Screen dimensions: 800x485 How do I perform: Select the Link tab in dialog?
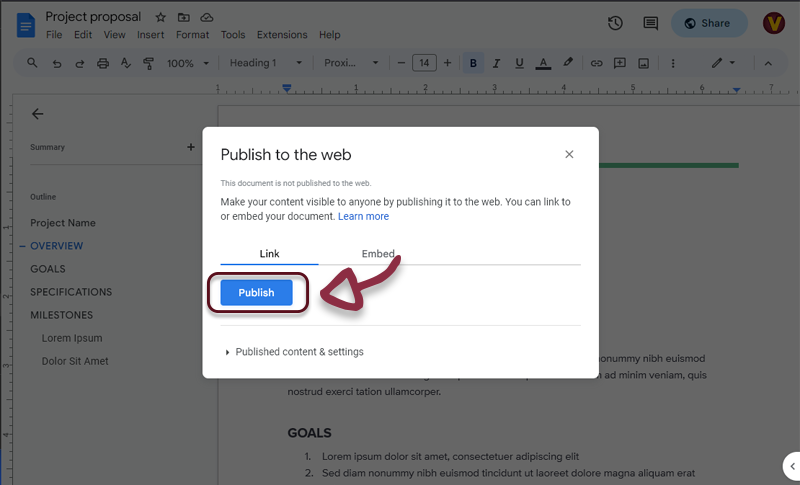point(269,254)
